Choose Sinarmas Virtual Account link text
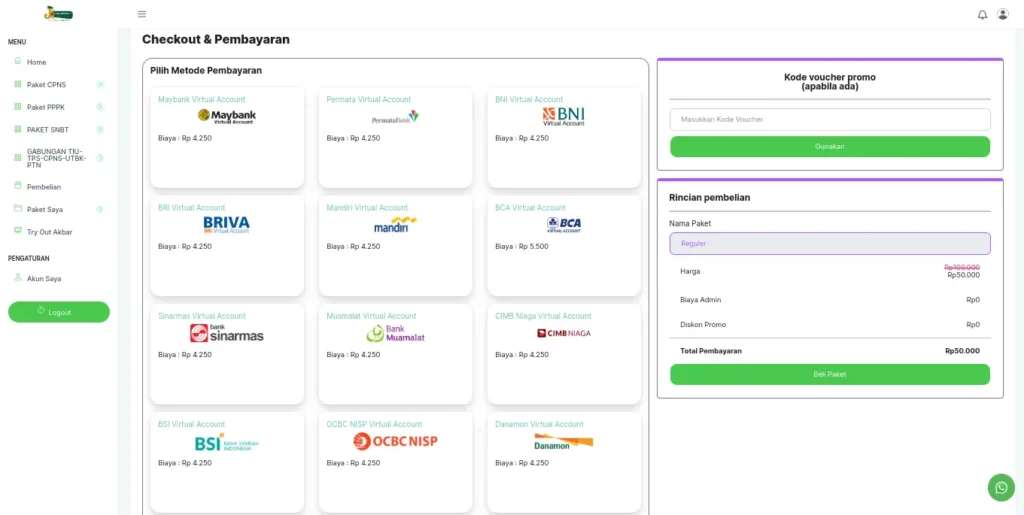Viewport: 1024px width, 515px height. pos(202,316)
